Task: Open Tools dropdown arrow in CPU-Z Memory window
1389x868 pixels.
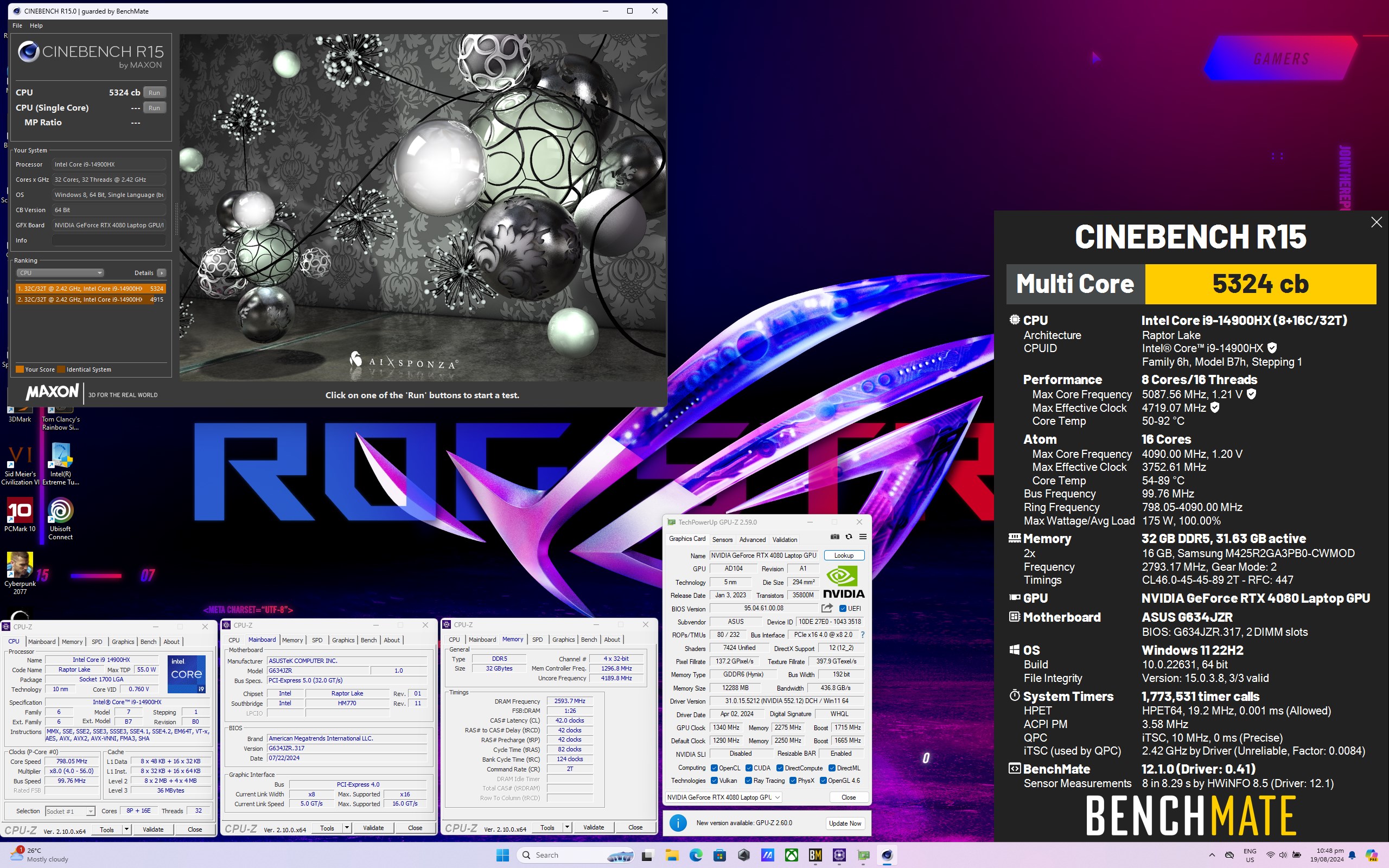Action: click(567, 827)
